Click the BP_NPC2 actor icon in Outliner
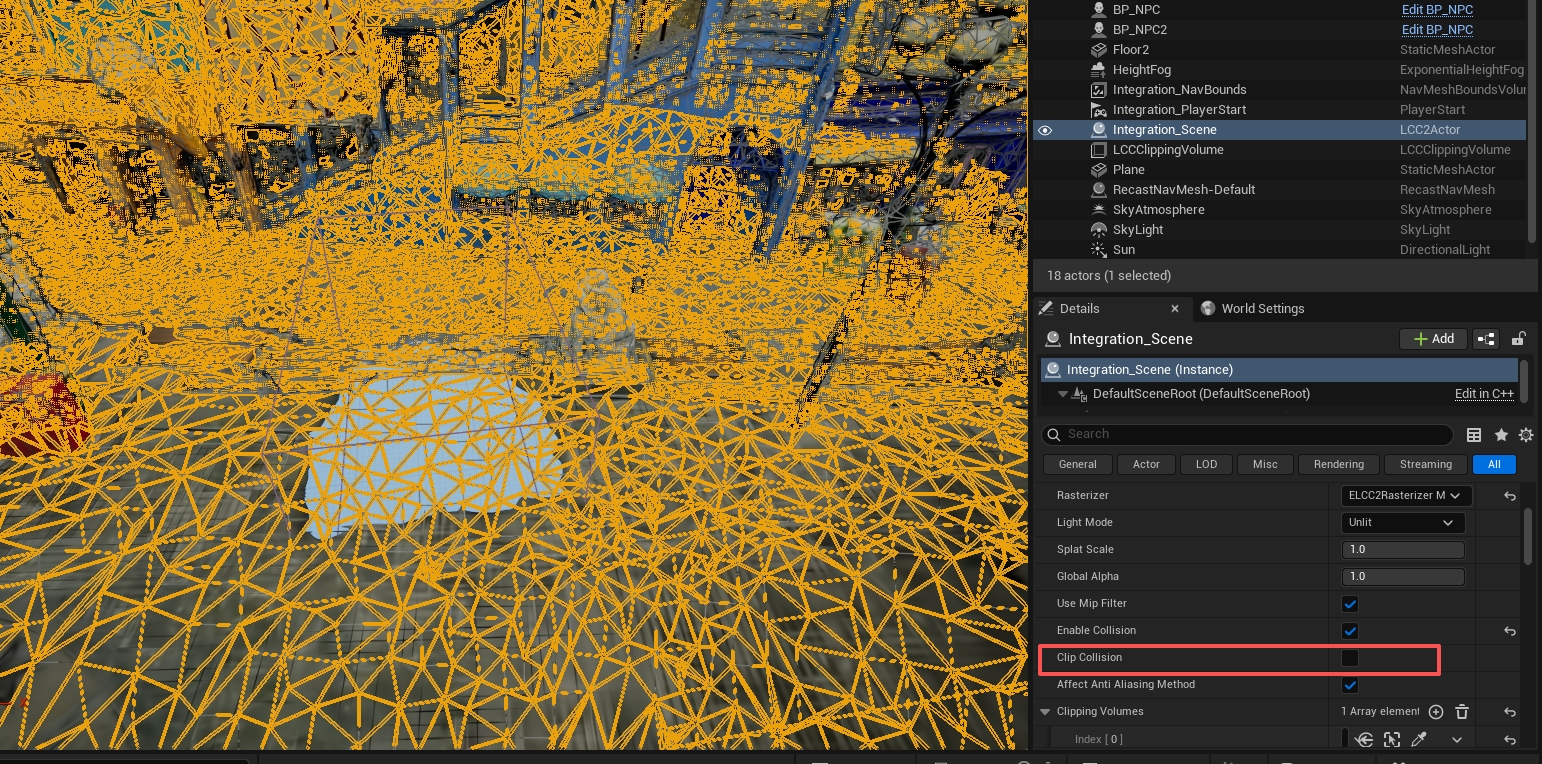1542x764 pixels. coord(1098,30)
